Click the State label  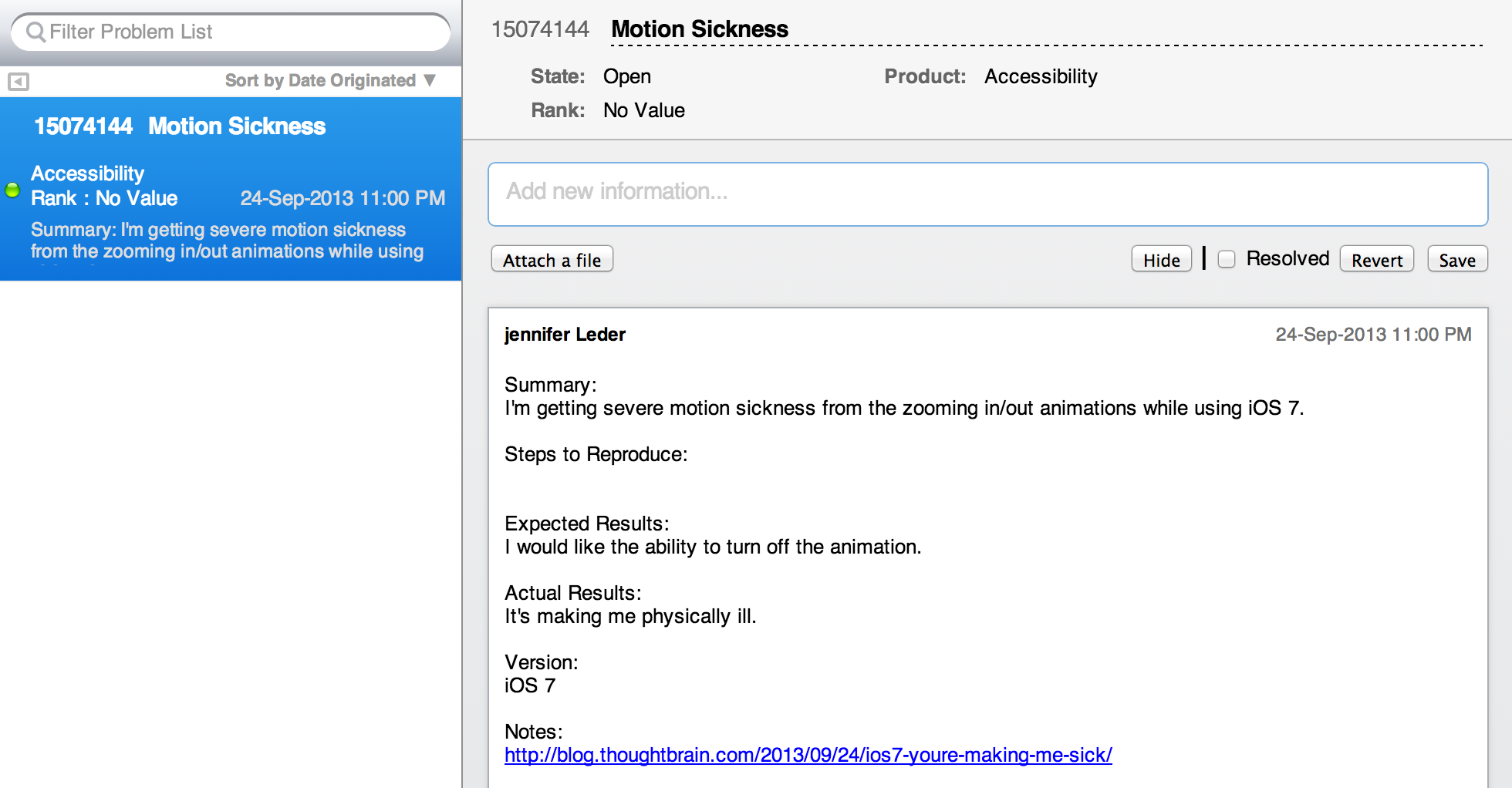coord(558,76)
